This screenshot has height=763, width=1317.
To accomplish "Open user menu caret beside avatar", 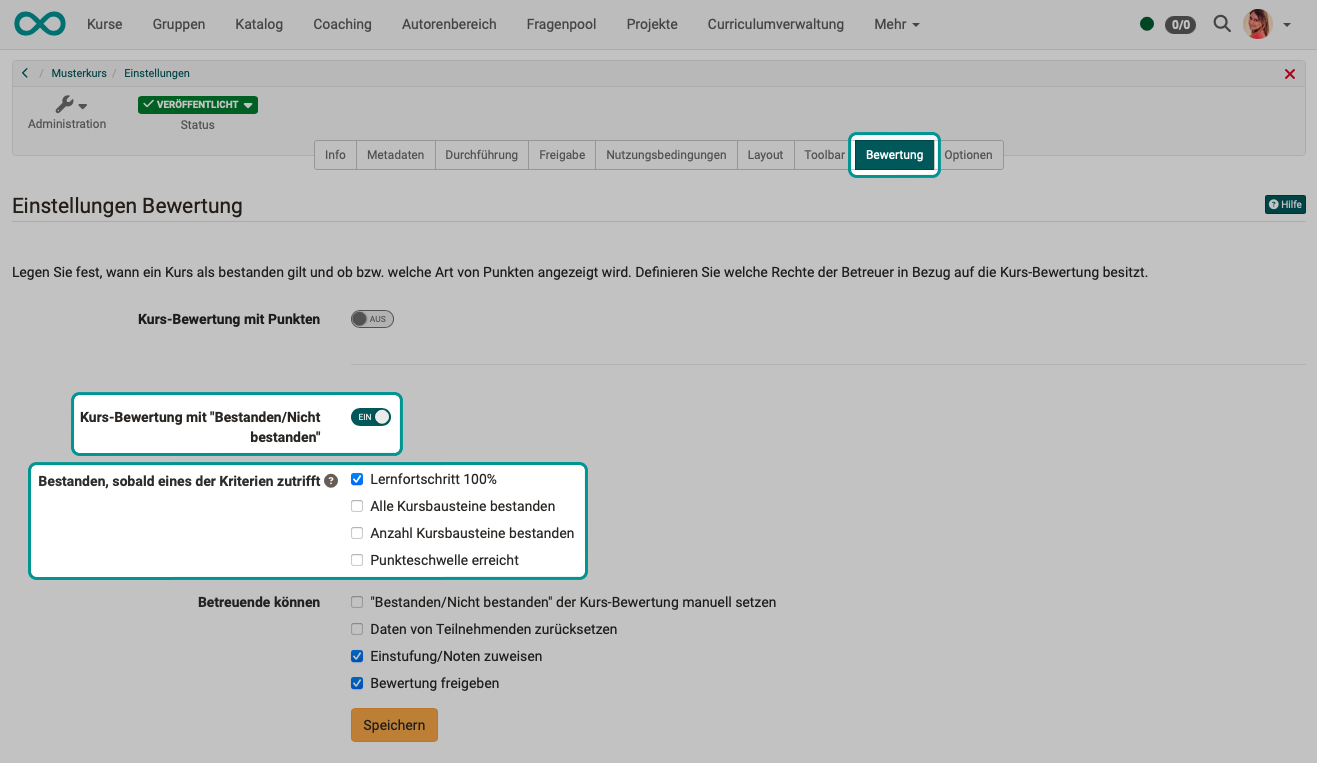I will click(1286, 25).
